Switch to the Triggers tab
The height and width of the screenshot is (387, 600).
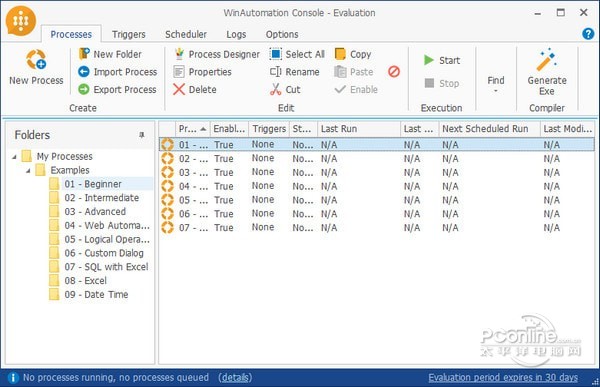point(129,34)
